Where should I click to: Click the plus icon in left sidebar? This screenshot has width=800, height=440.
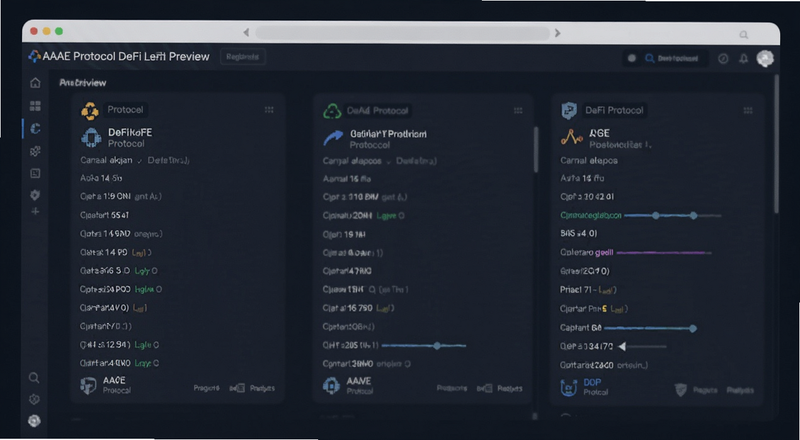tap(35, 211)
